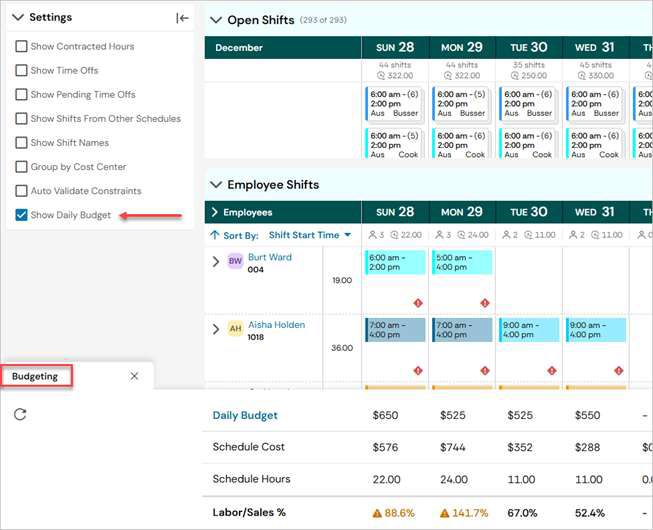653x530 pixels.
Task: Open Aisha Holden's Tuesday warning icon
Action: (552, 371)
